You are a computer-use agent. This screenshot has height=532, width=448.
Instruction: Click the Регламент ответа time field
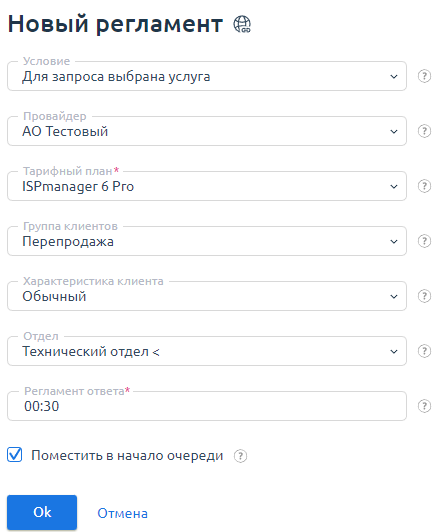[207, 406]
